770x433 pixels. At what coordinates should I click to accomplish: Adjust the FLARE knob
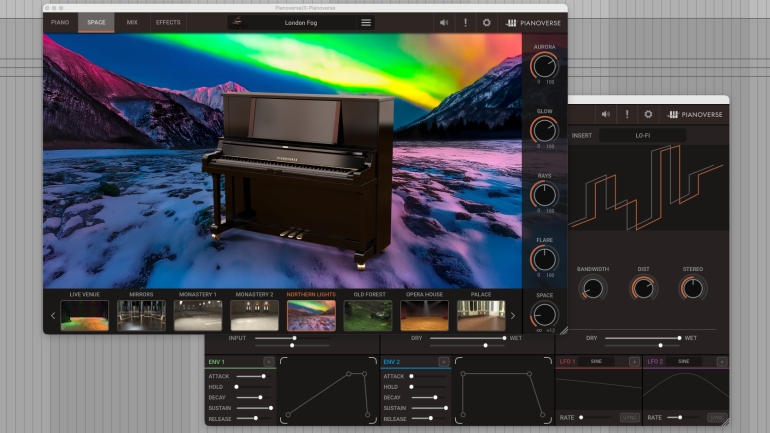(x=544, y=259)
